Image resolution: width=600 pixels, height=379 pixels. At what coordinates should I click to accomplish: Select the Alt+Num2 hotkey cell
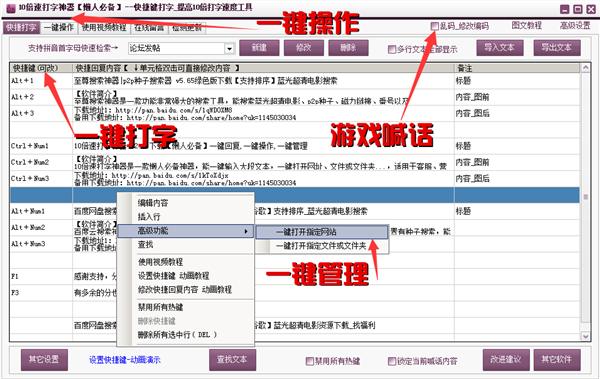click(x=41, y=227)
